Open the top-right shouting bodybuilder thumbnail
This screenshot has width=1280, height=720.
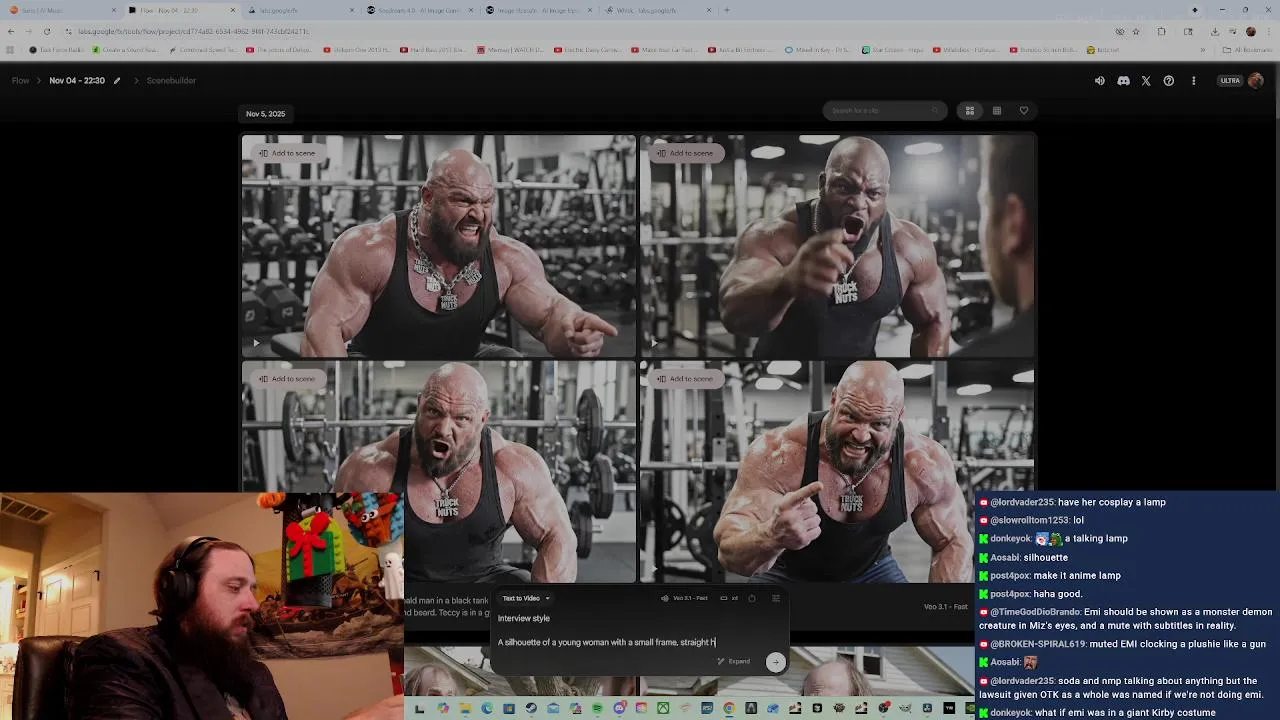click(x=837, y=246)
